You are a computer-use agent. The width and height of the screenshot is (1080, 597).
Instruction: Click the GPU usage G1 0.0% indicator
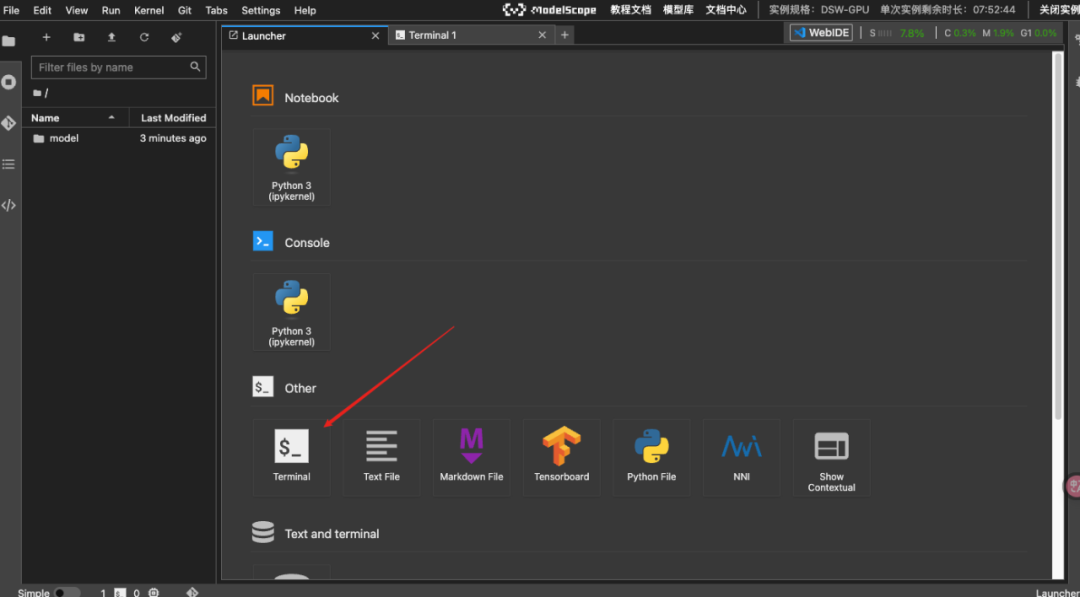pos(1039,32)
